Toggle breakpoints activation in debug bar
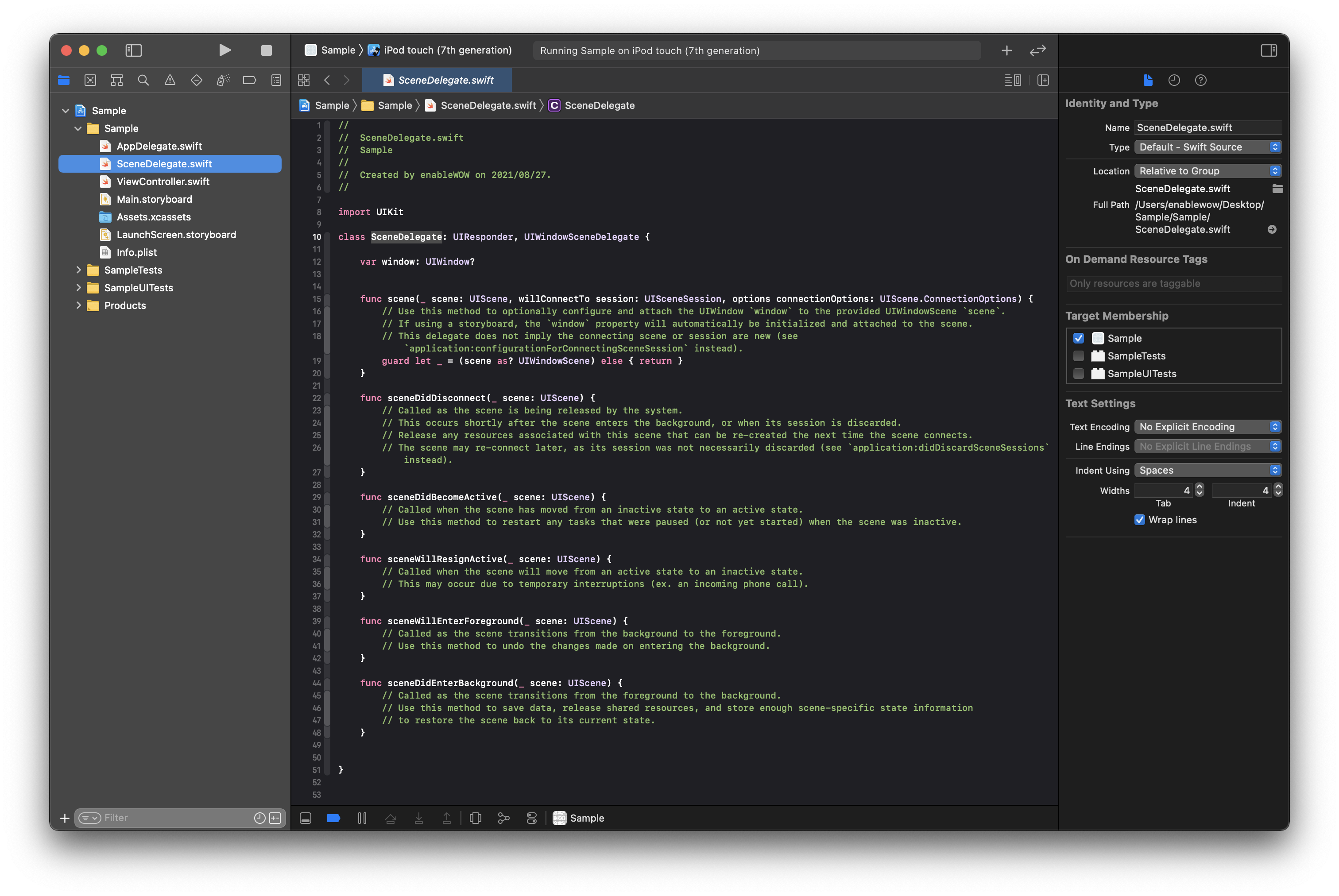 pyautogui.click(x=334, y=818)
